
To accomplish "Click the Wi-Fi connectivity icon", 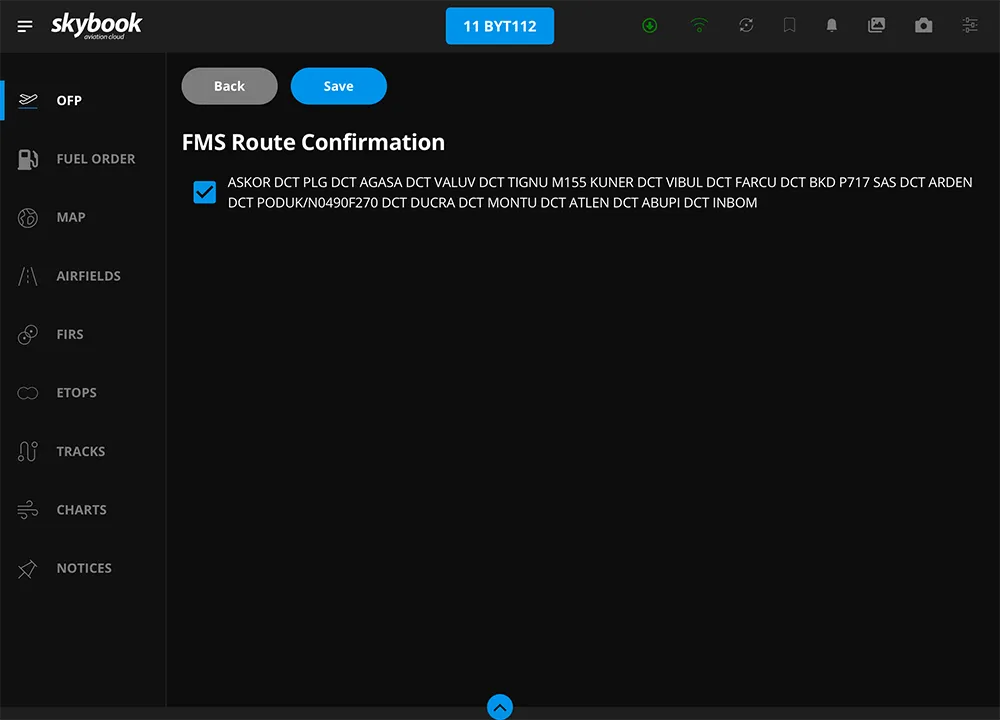I will coord(699,26).
